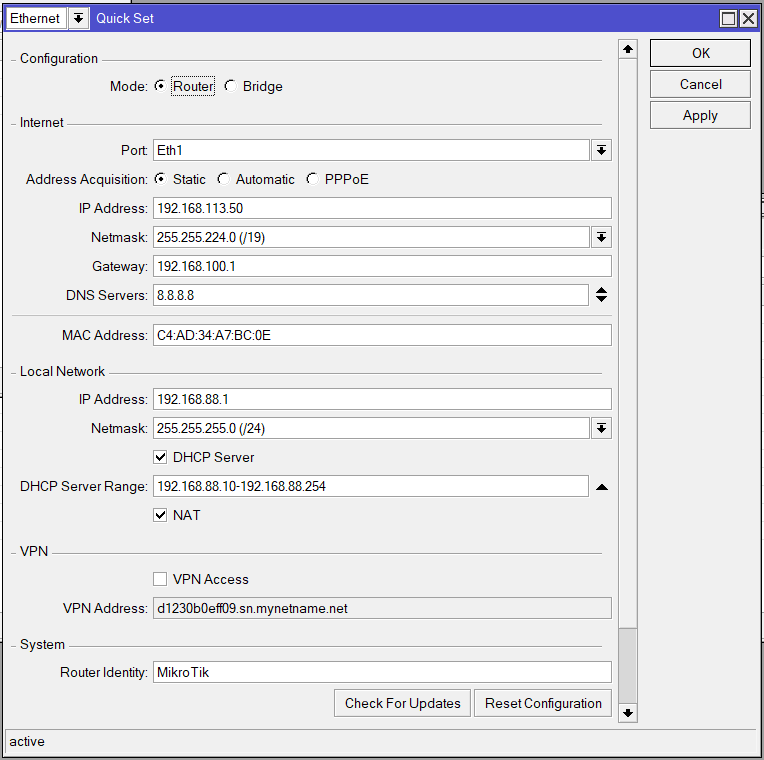Click the VPN section label
The height and width of the screenshot is (760, 764).
(34, 551)
